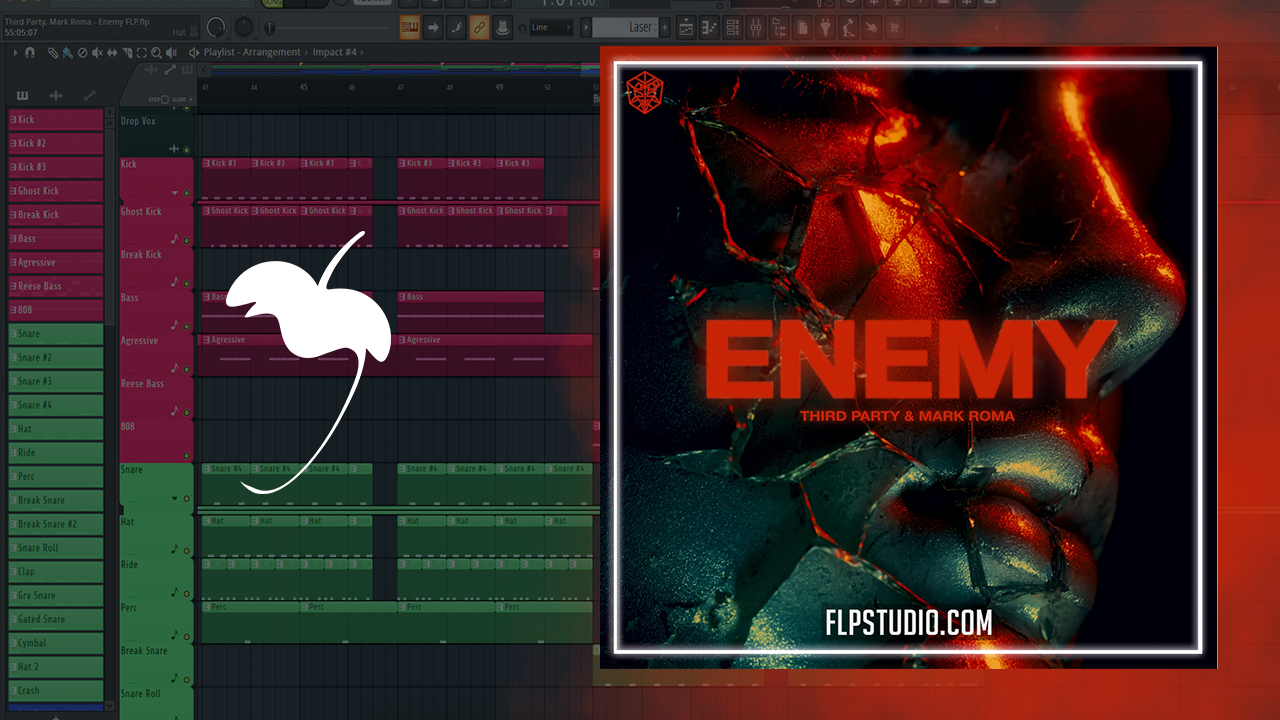Select the Reese Bass pattern in picker
Image resolution: width=1280 pixels, height=720 pixels.
tap(56, 286)
